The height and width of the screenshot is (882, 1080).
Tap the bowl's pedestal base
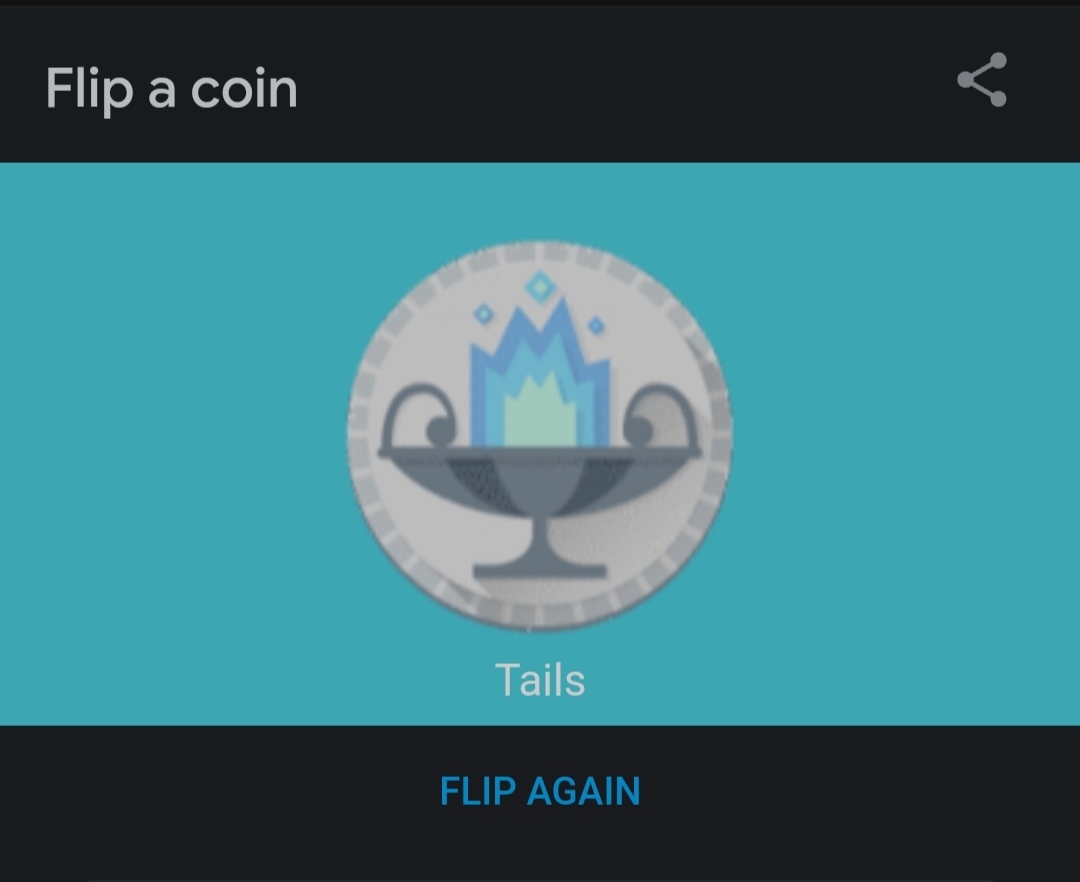(x=540, y=570)
